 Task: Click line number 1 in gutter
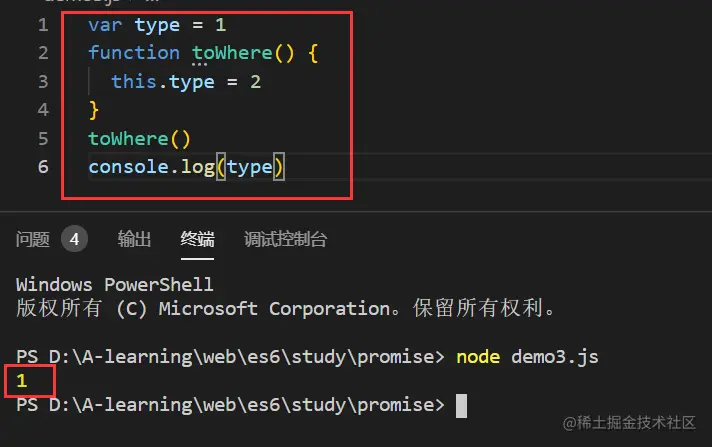click(x=43, y=25)
